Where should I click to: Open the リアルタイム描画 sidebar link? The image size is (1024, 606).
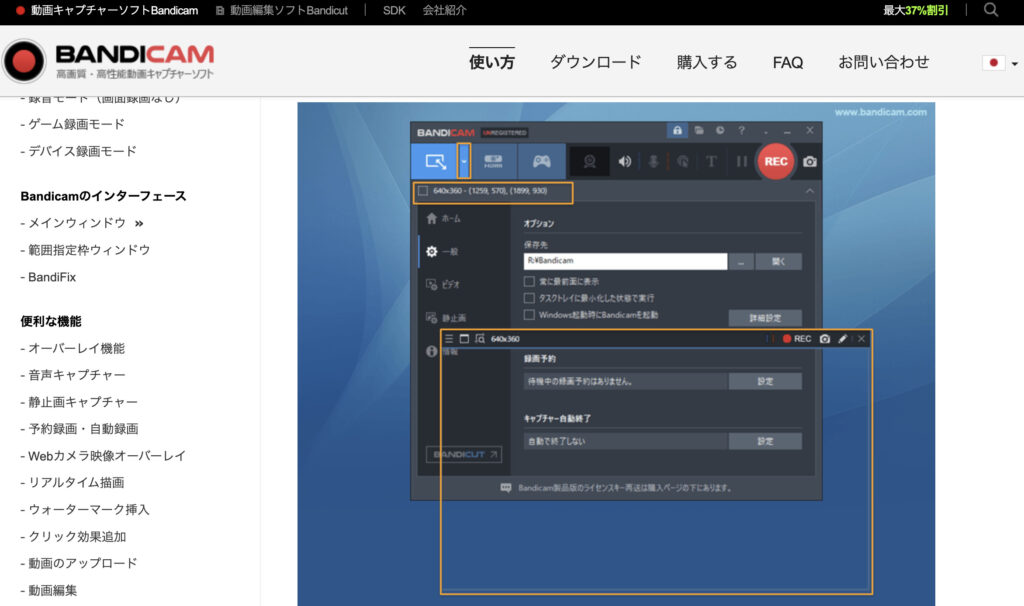click(x=76, y=483)
